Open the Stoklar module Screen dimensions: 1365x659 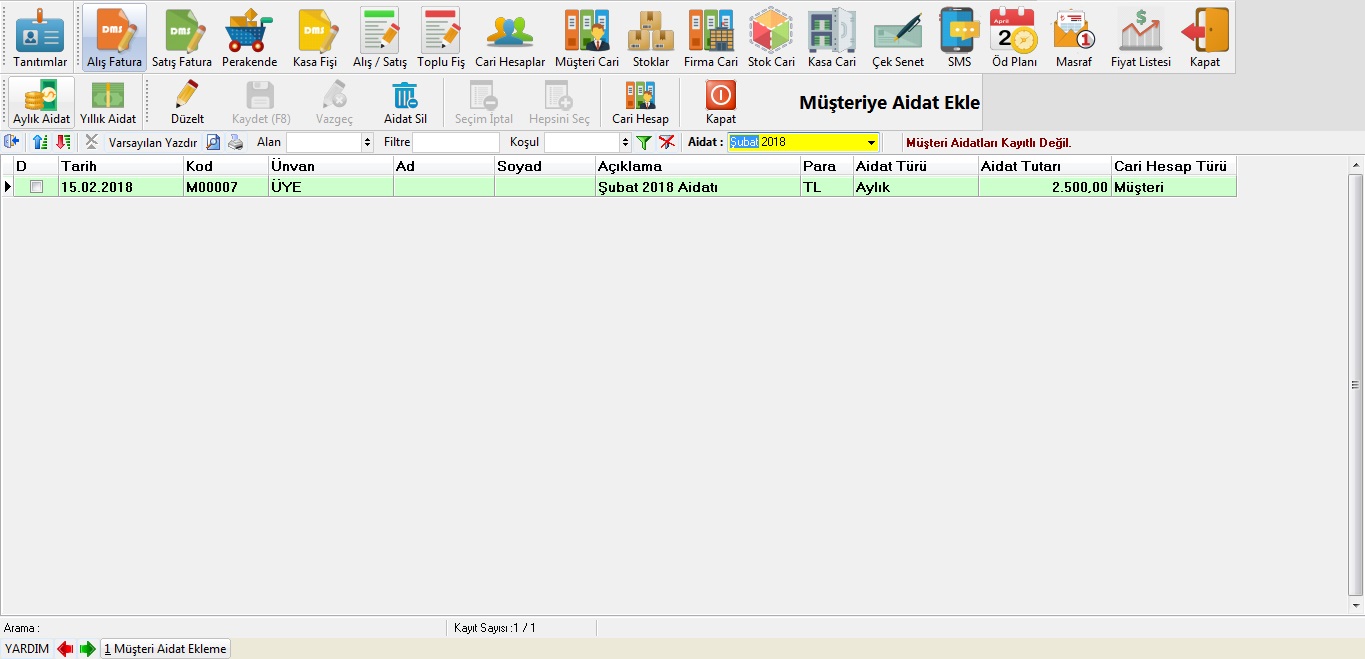tap(651, 38)
